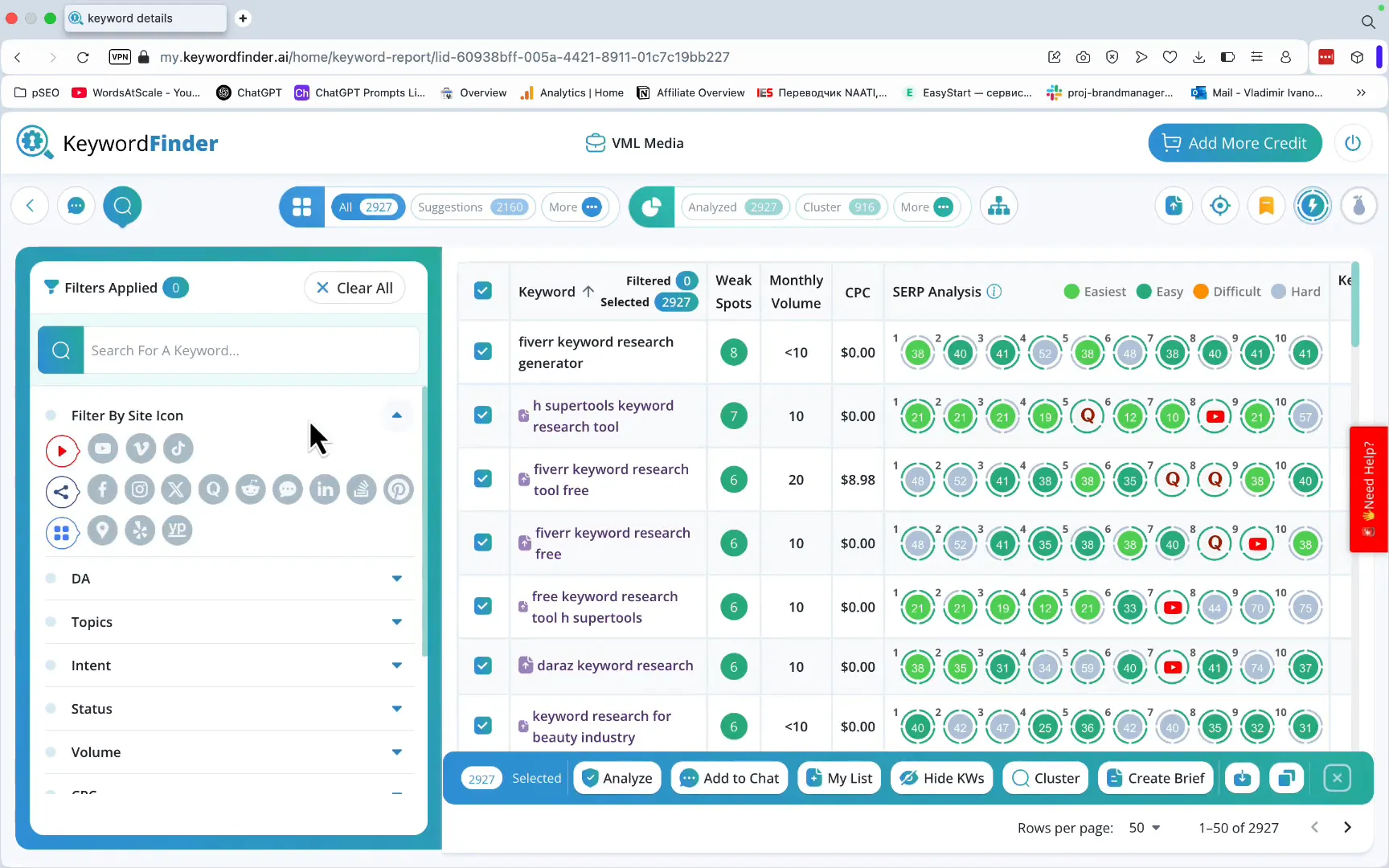1389x868 pixels.
Task: Select the TikTok site icon filter
Action: (178, 448)
